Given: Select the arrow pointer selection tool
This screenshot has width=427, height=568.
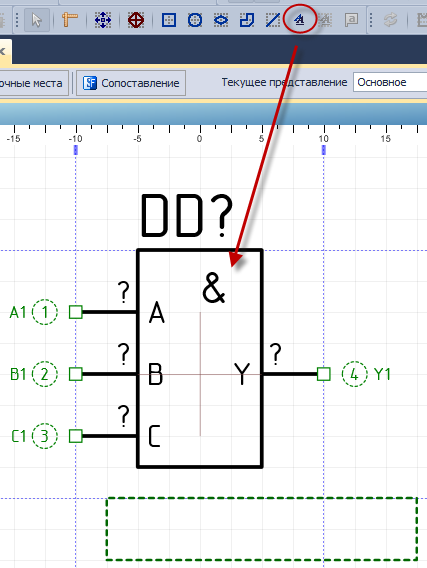Looking at the screenshot, I should [x=37, y=20].
